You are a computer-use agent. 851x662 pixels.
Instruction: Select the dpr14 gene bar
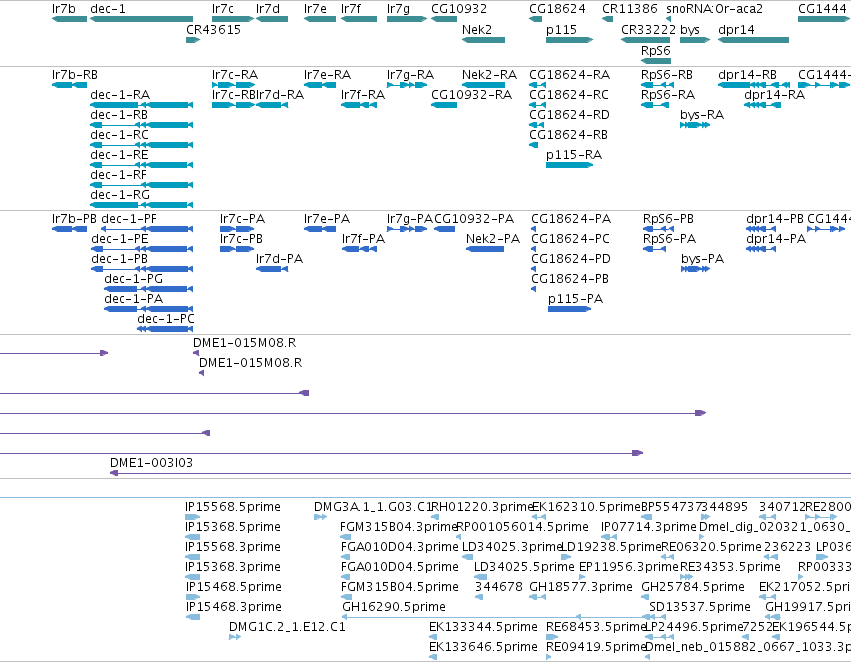coord(753,40)
